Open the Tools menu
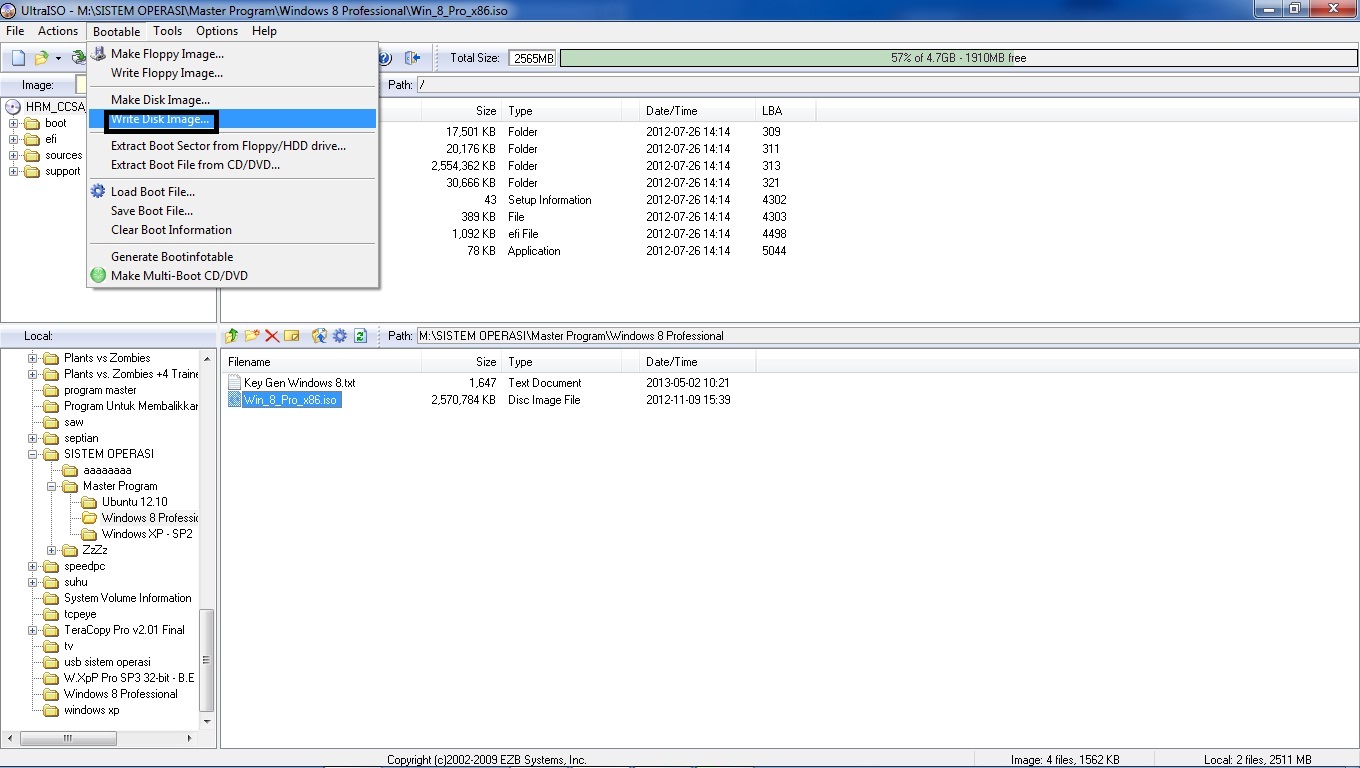 coord(168,31)
